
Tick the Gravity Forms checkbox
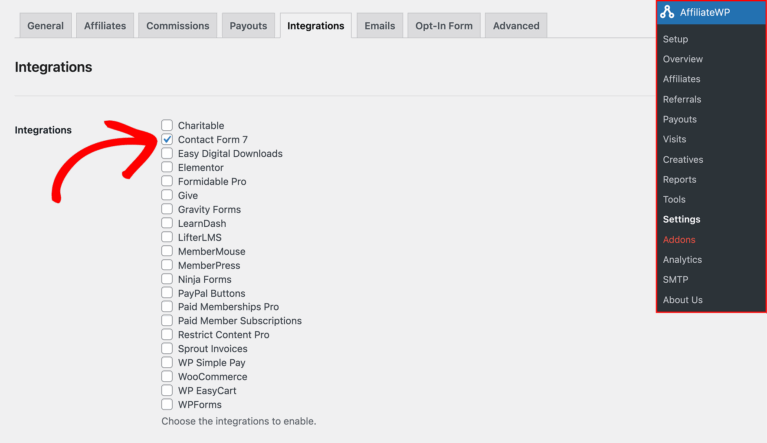tap(167, 209)
